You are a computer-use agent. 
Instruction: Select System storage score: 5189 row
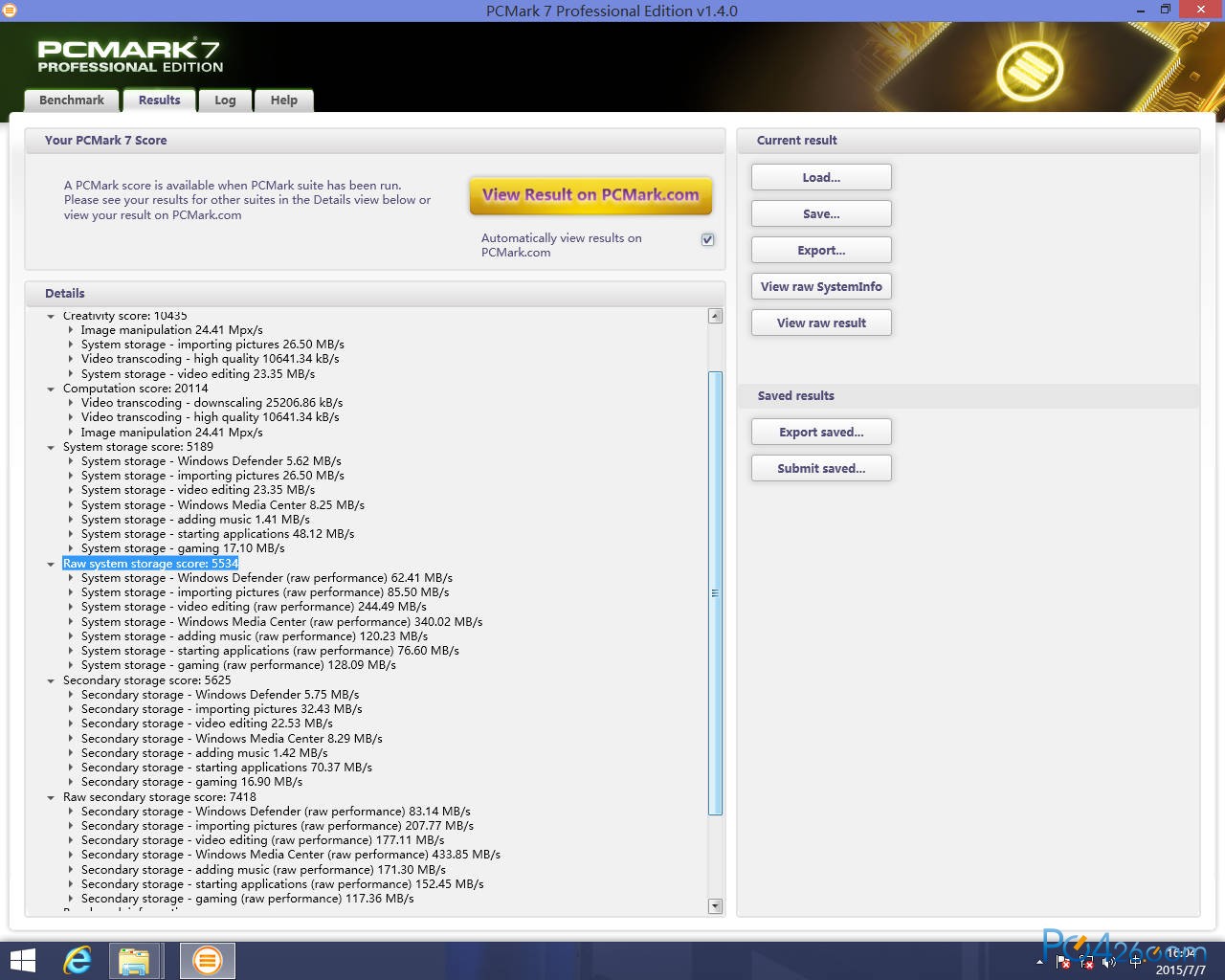tap(138, 447)
